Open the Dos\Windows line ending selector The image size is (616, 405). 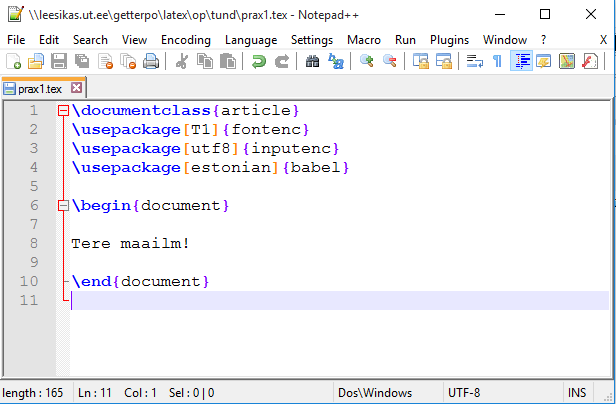[x=376, y=393]
